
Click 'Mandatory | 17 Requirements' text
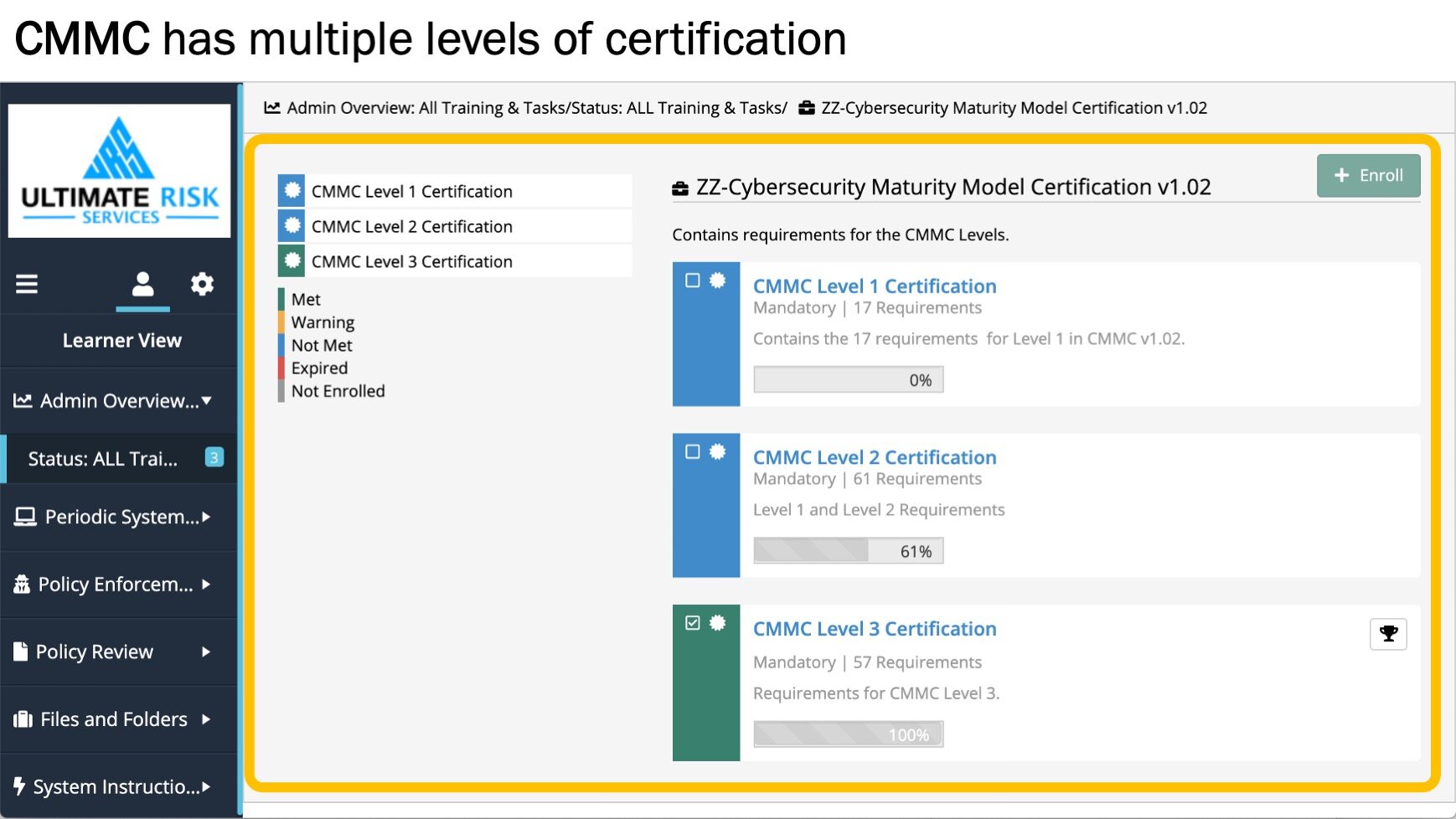click(x=867, y=308)
